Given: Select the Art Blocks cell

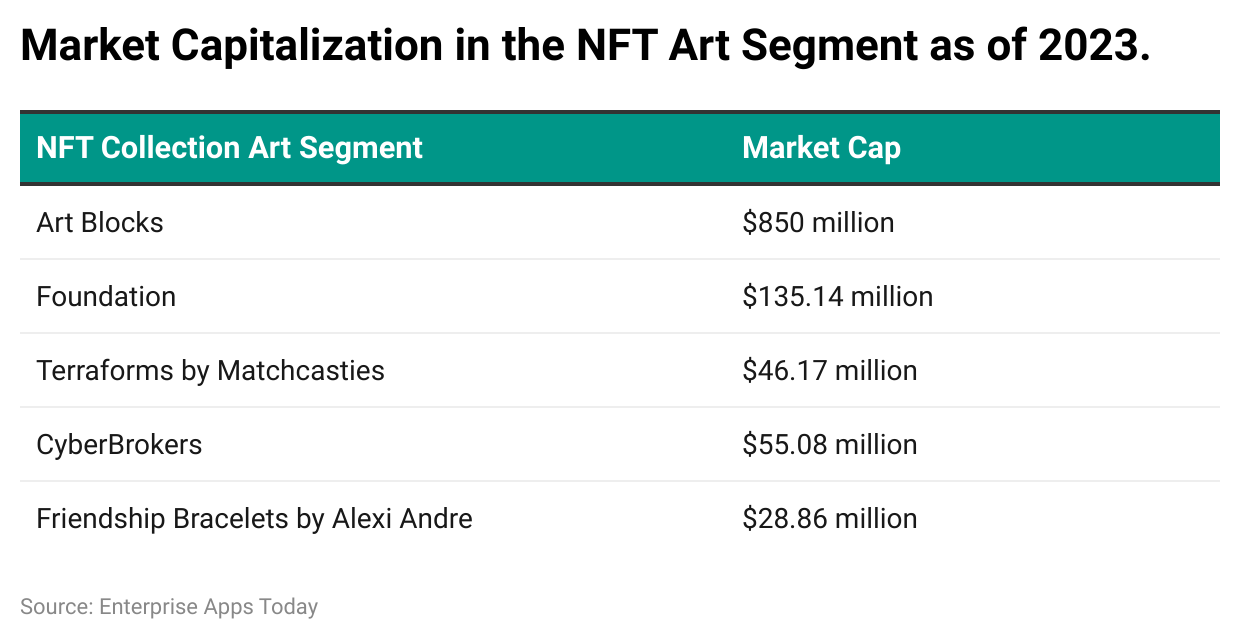Looking at the screenshot, I should (100, 222).
